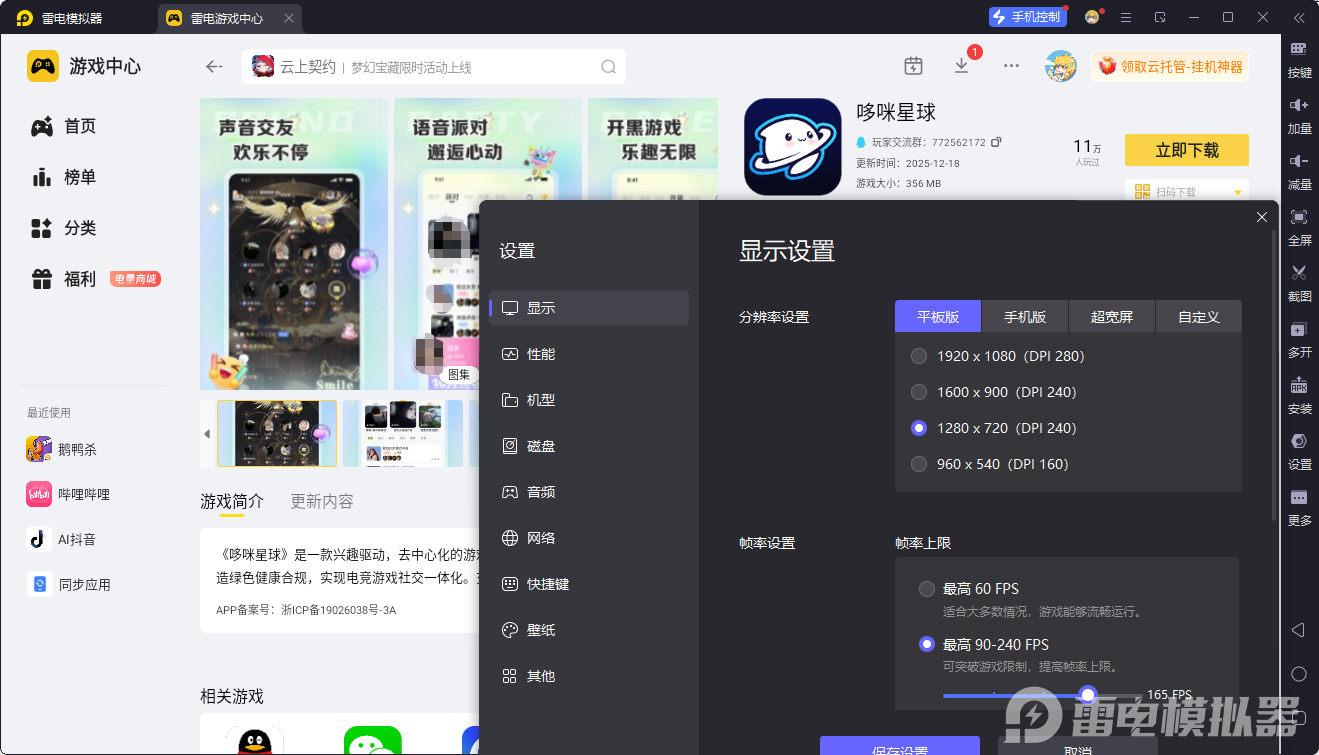Open the 按键 keyboard mapping icon
Viewport: 1319px width, 755px height.
pos(1299,50)
